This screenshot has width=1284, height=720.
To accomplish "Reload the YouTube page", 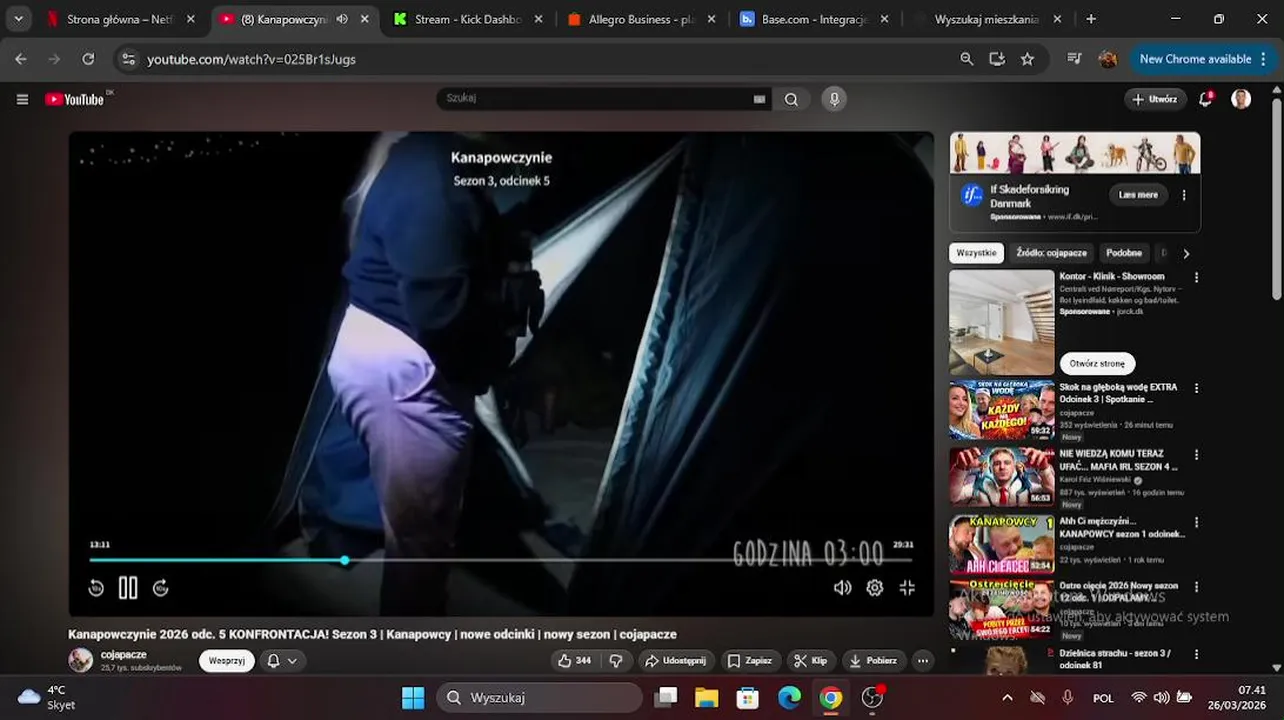I will coord(88,59).
